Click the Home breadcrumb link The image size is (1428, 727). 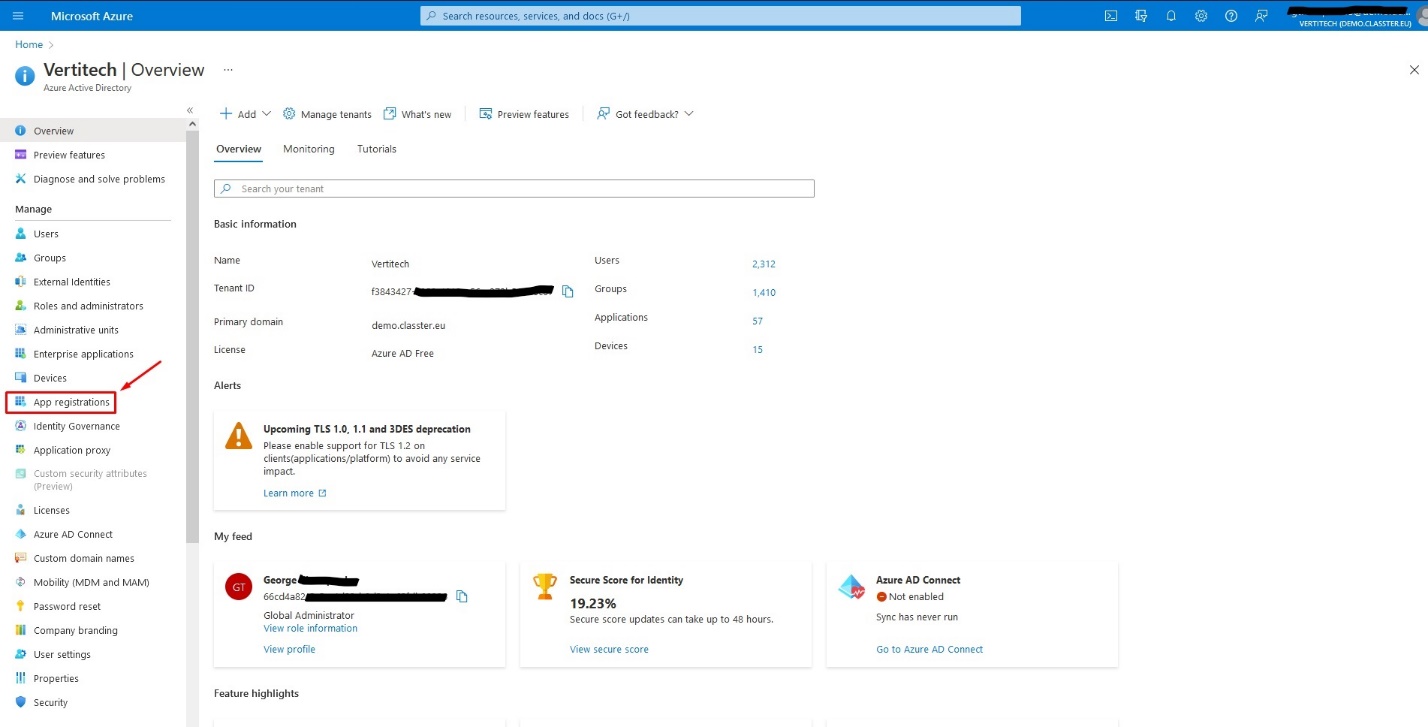29,44
